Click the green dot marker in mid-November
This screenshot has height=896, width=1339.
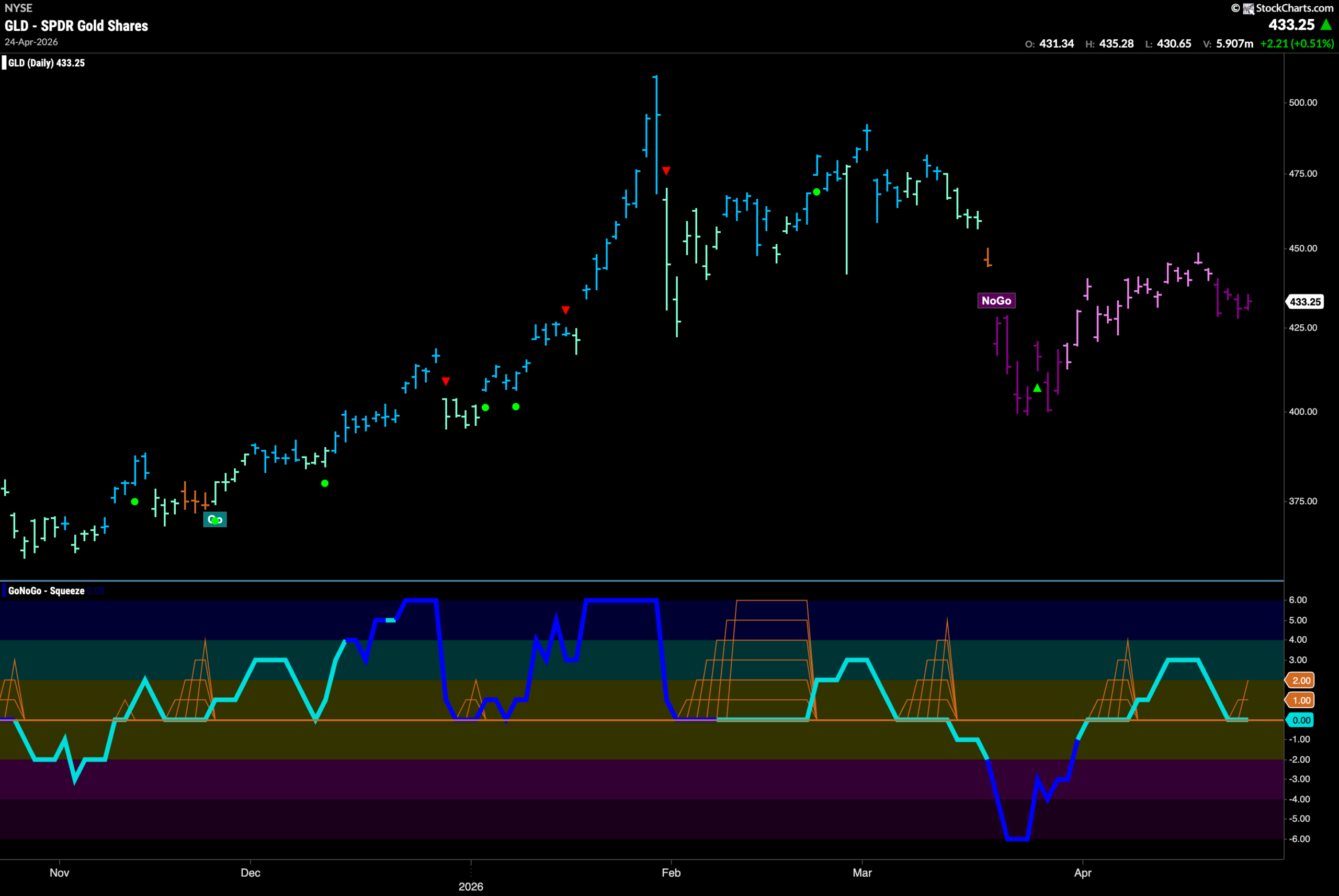[135, 502]
